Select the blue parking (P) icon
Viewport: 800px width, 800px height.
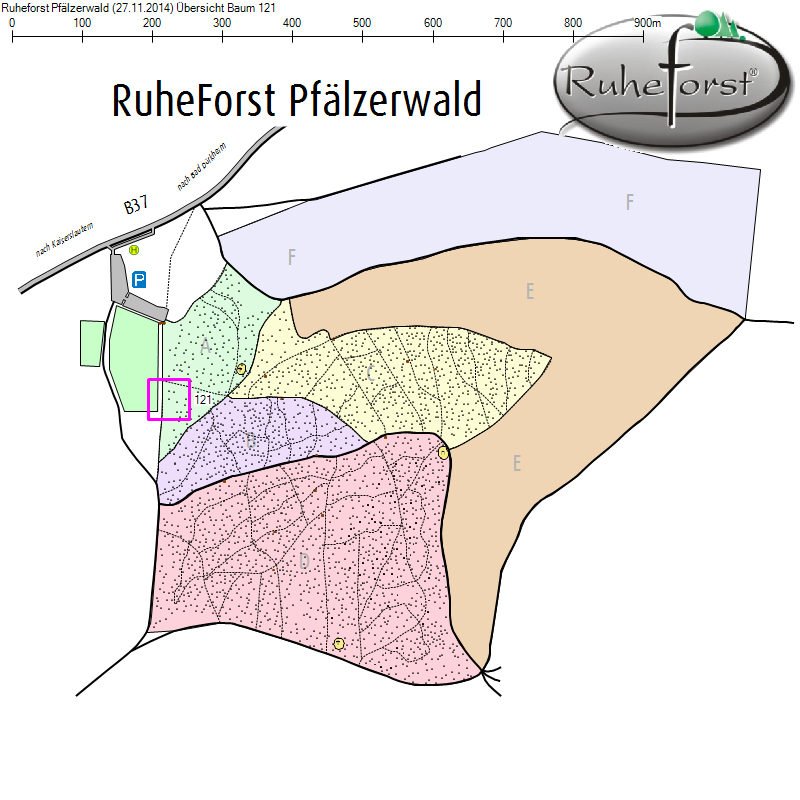click(x=137, y=280)
